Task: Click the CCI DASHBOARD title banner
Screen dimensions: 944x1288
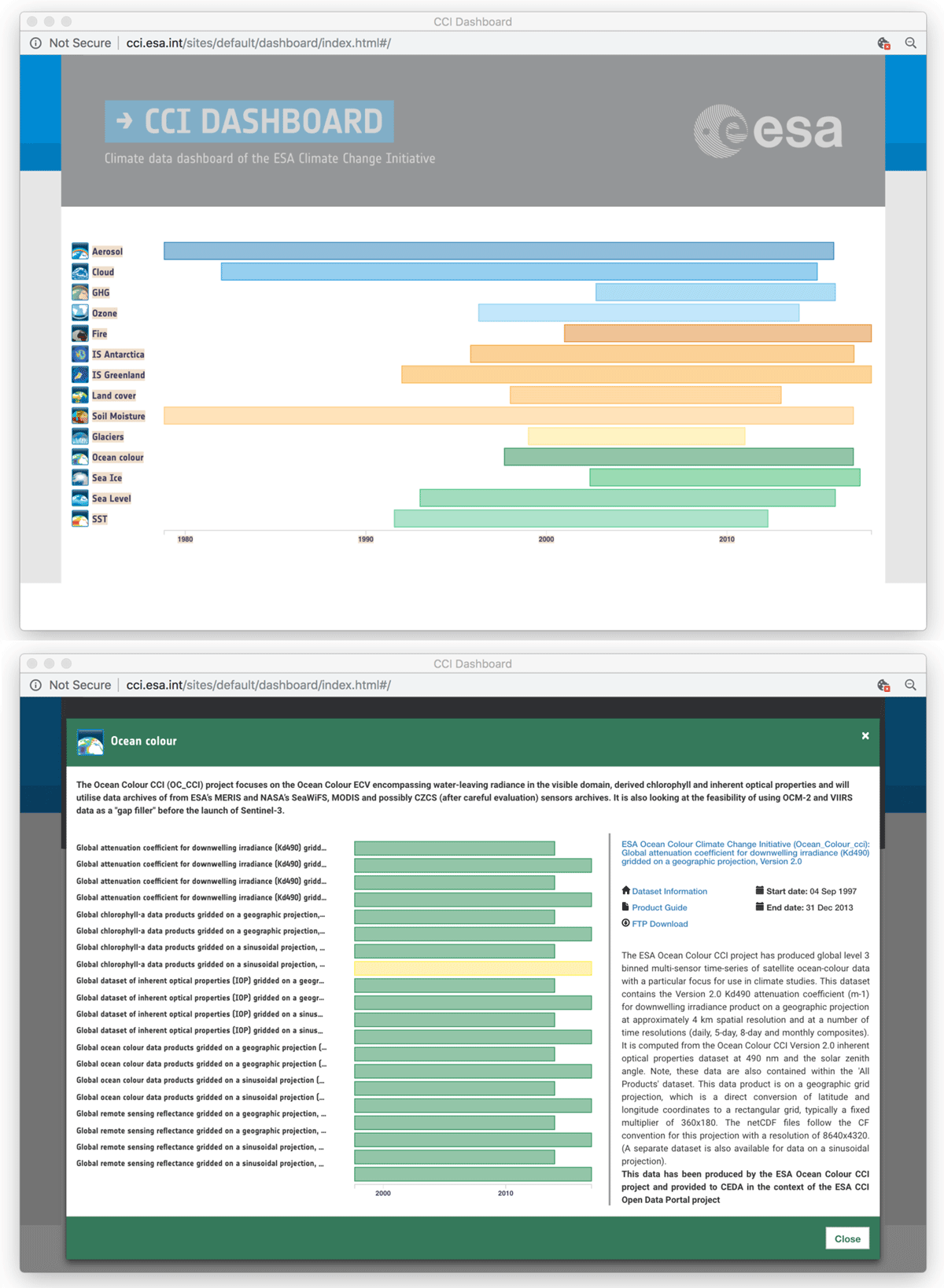Action: tap(249, 121)
